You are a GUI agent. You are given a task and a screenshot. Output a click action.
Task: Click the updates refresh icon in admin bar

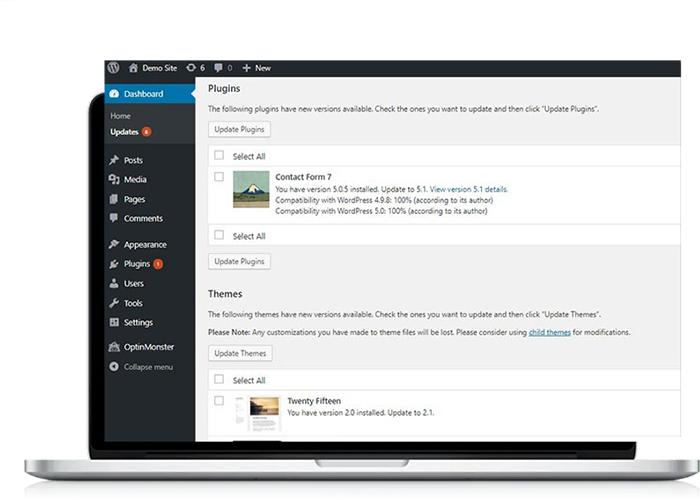tap(191, 68)
